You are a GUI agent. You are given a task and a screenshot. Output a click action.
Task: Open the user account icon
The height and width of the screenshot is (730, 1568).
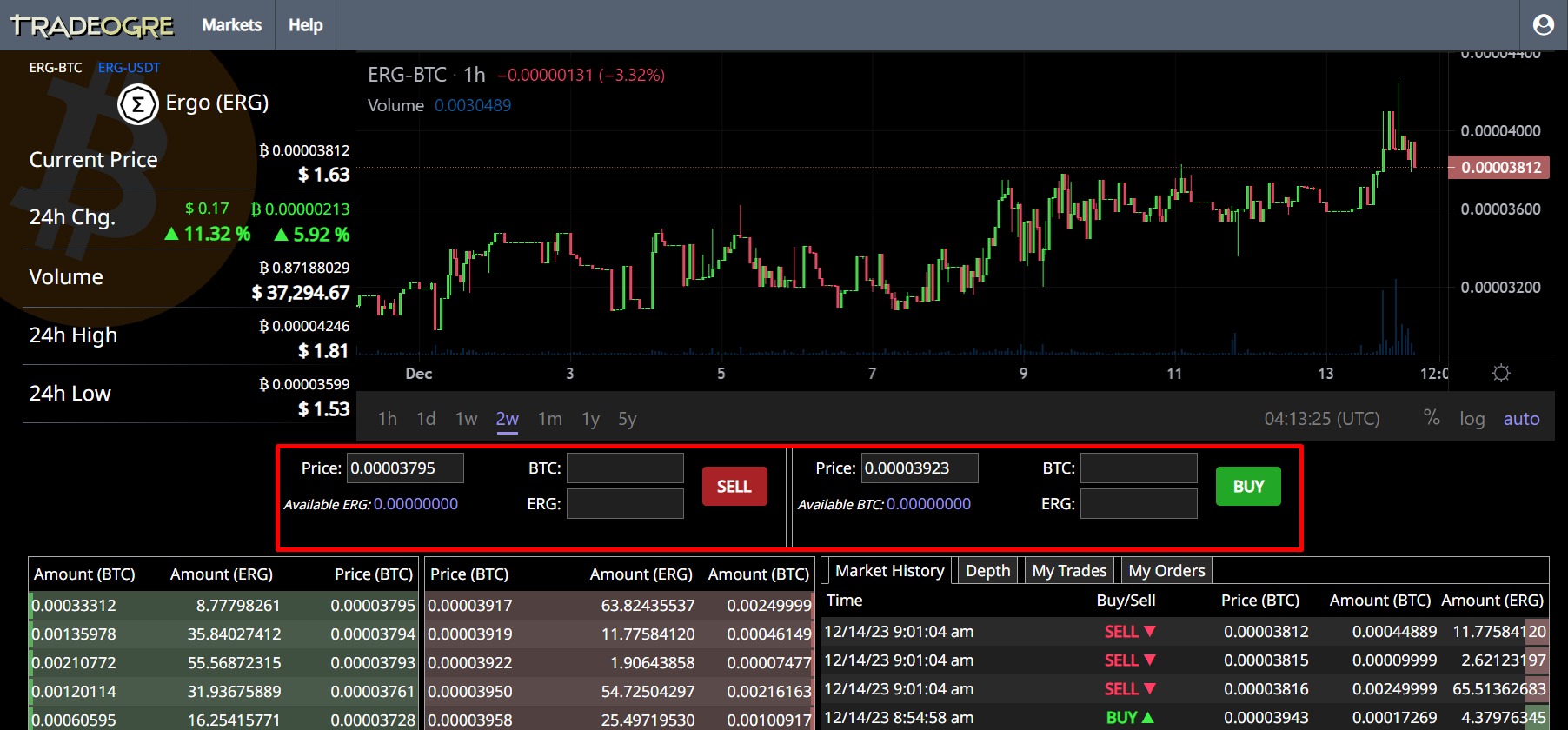click(1544, 25)
